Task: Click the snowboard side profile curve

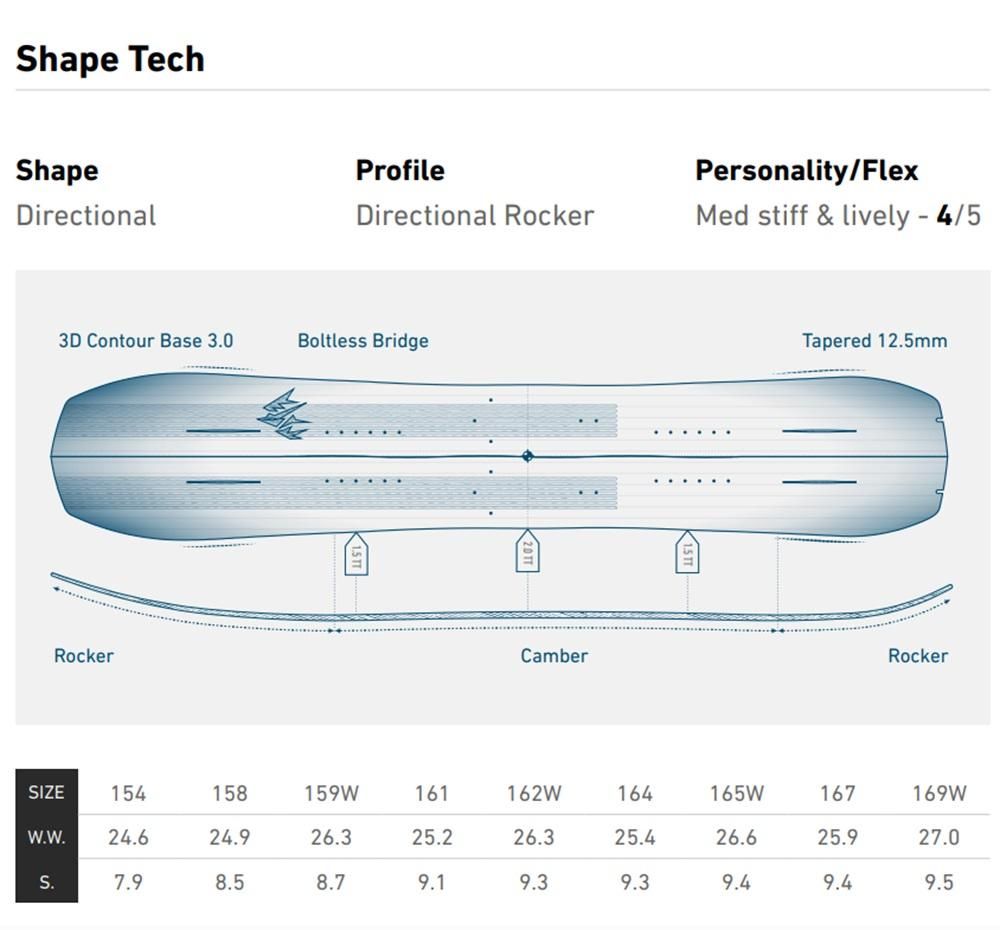Action: click(x=501, y=604)
